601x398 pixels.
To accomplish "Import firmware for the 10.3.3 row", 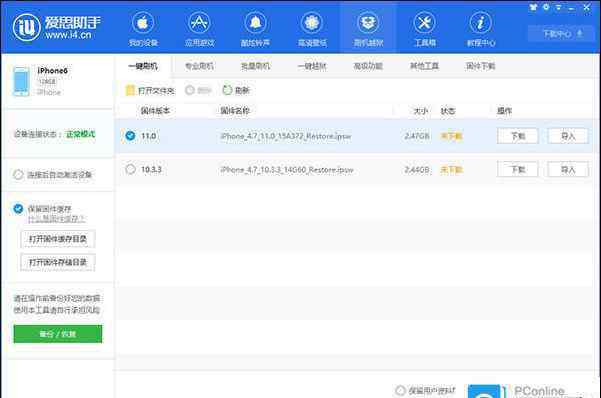I will click(x=568, y=169).
